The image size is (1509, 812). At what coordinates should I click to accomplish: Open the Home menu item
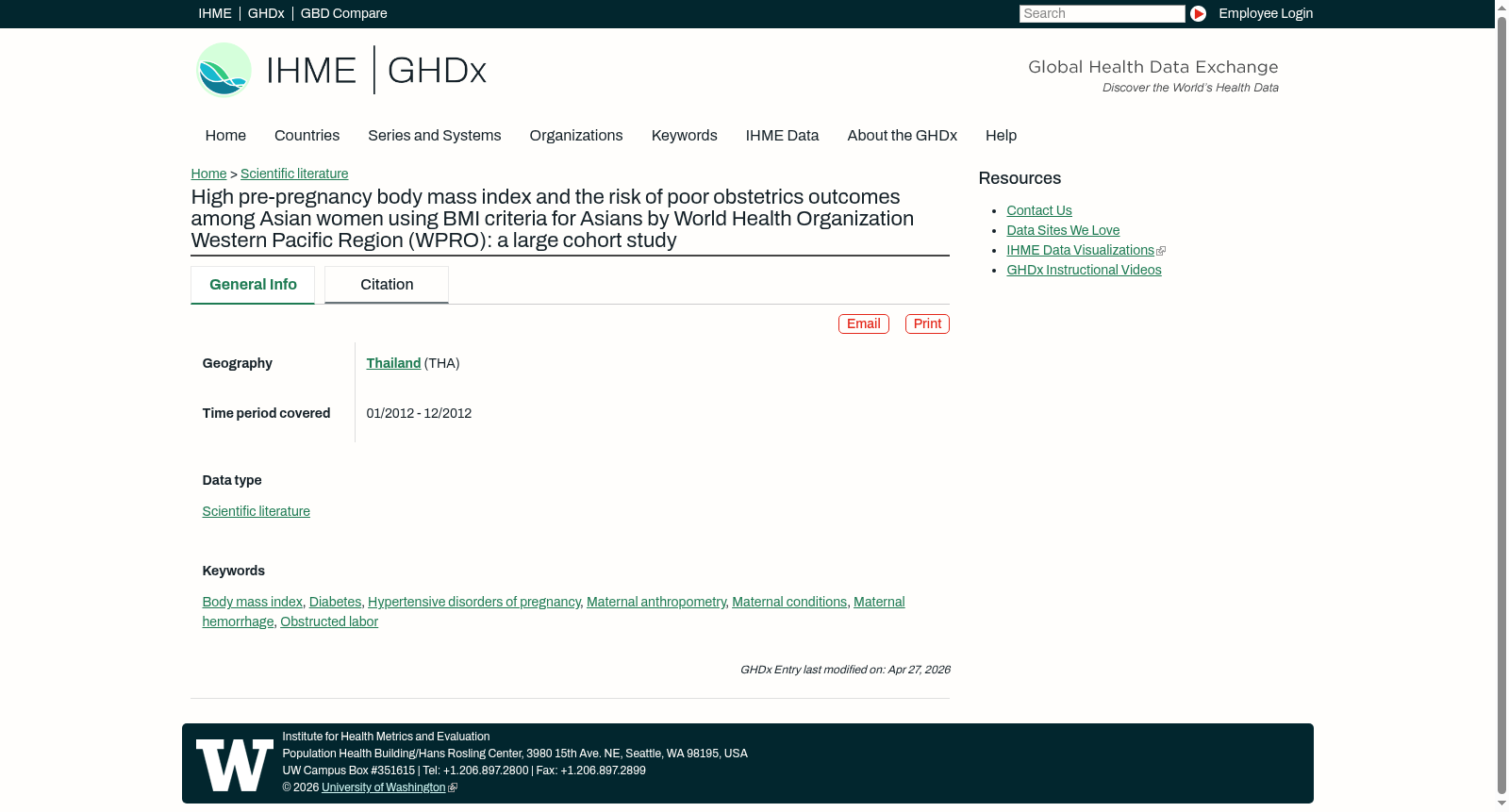[x=225, y=136]
